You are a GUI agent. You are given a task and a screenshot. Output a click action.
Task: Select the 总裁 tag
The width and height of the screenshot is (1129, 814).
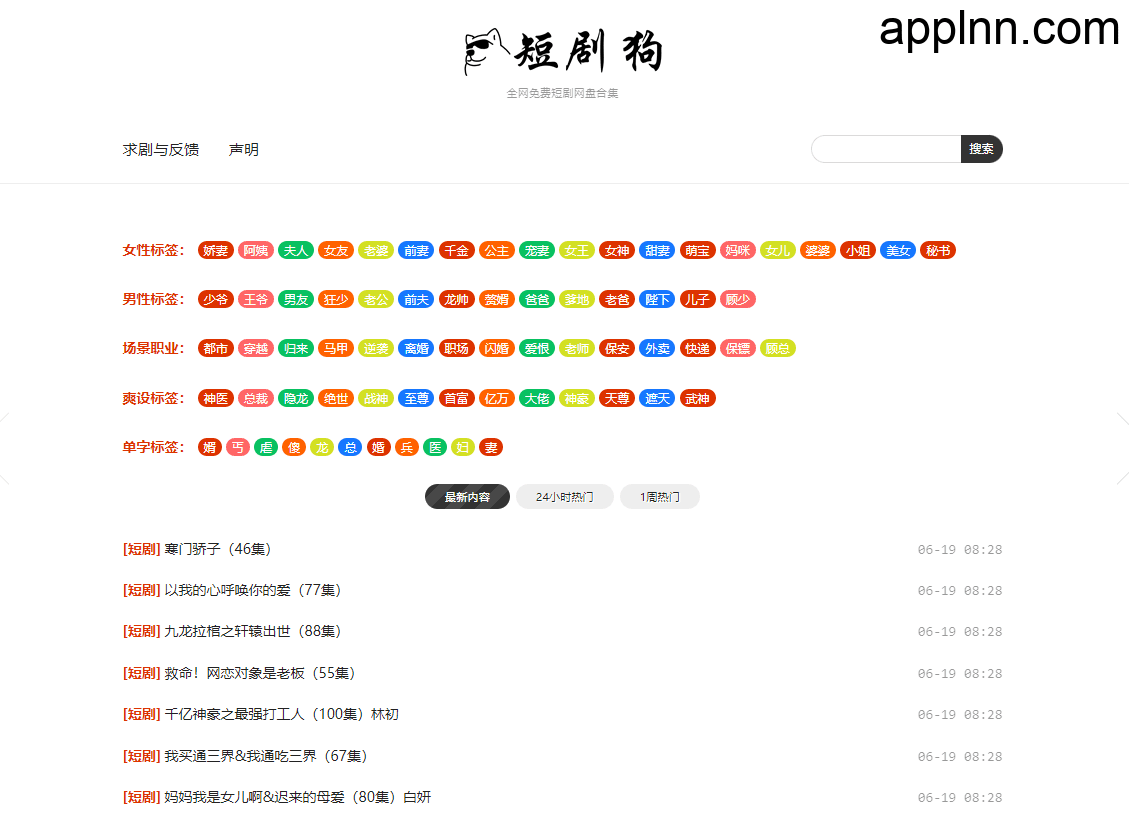(255, 398)
